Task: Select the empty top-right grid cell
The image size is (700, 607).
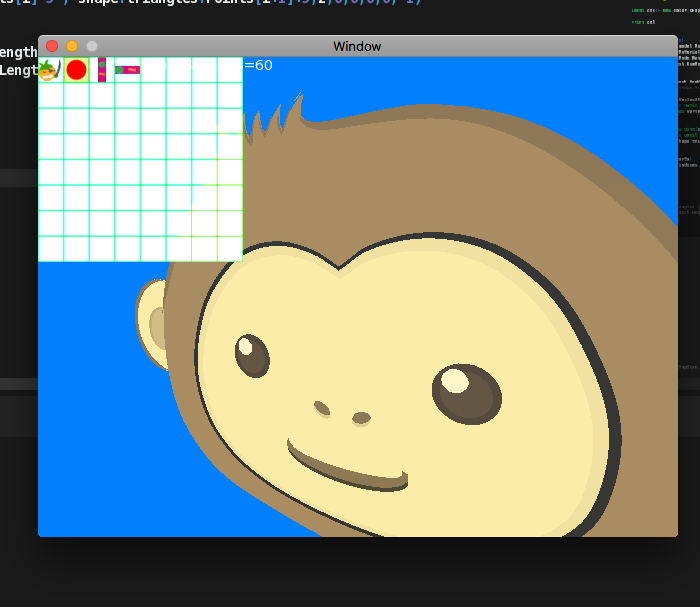Action: point(230,70)
